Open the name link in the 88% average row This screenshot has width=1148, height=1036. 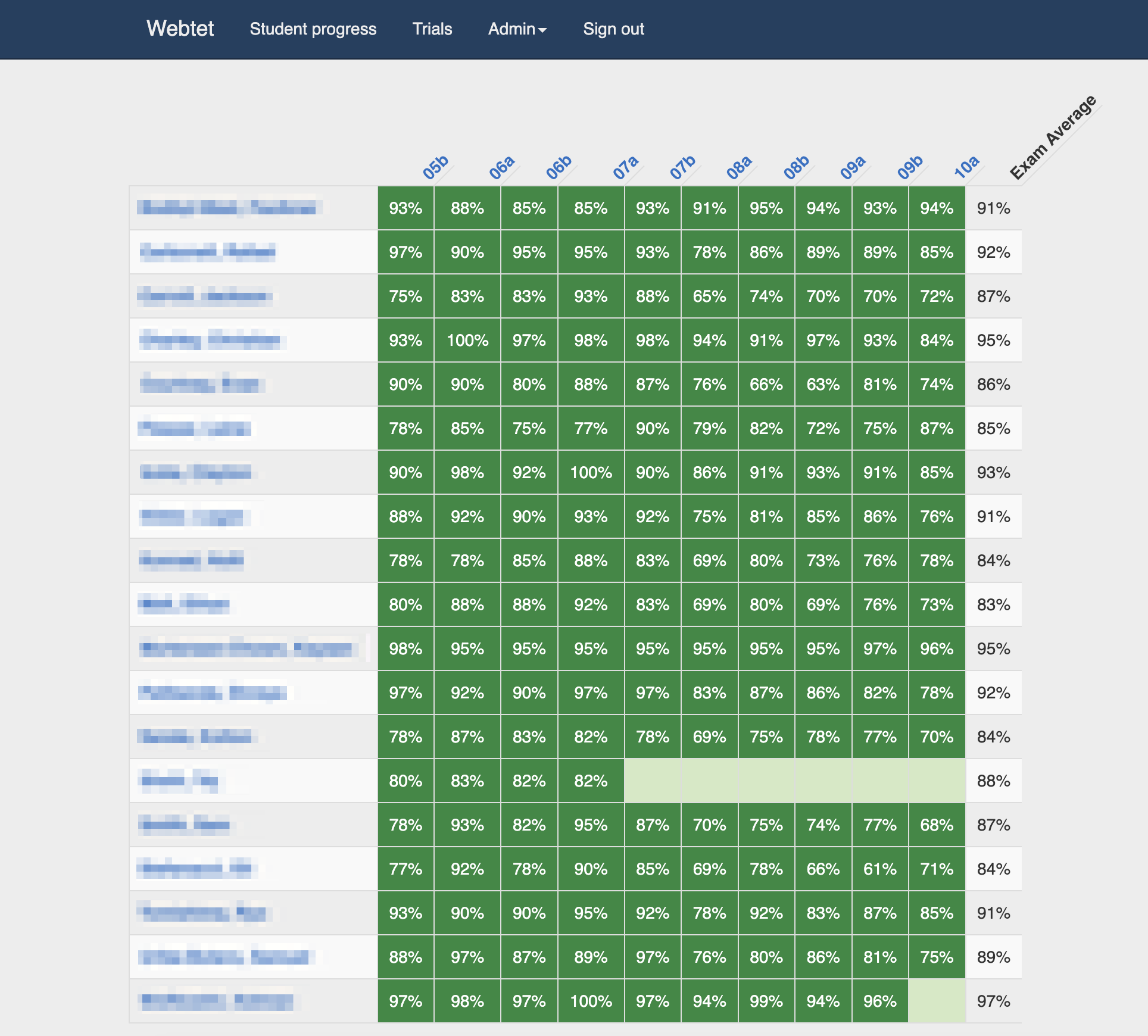pyautogui.click(x=179, y=781)
